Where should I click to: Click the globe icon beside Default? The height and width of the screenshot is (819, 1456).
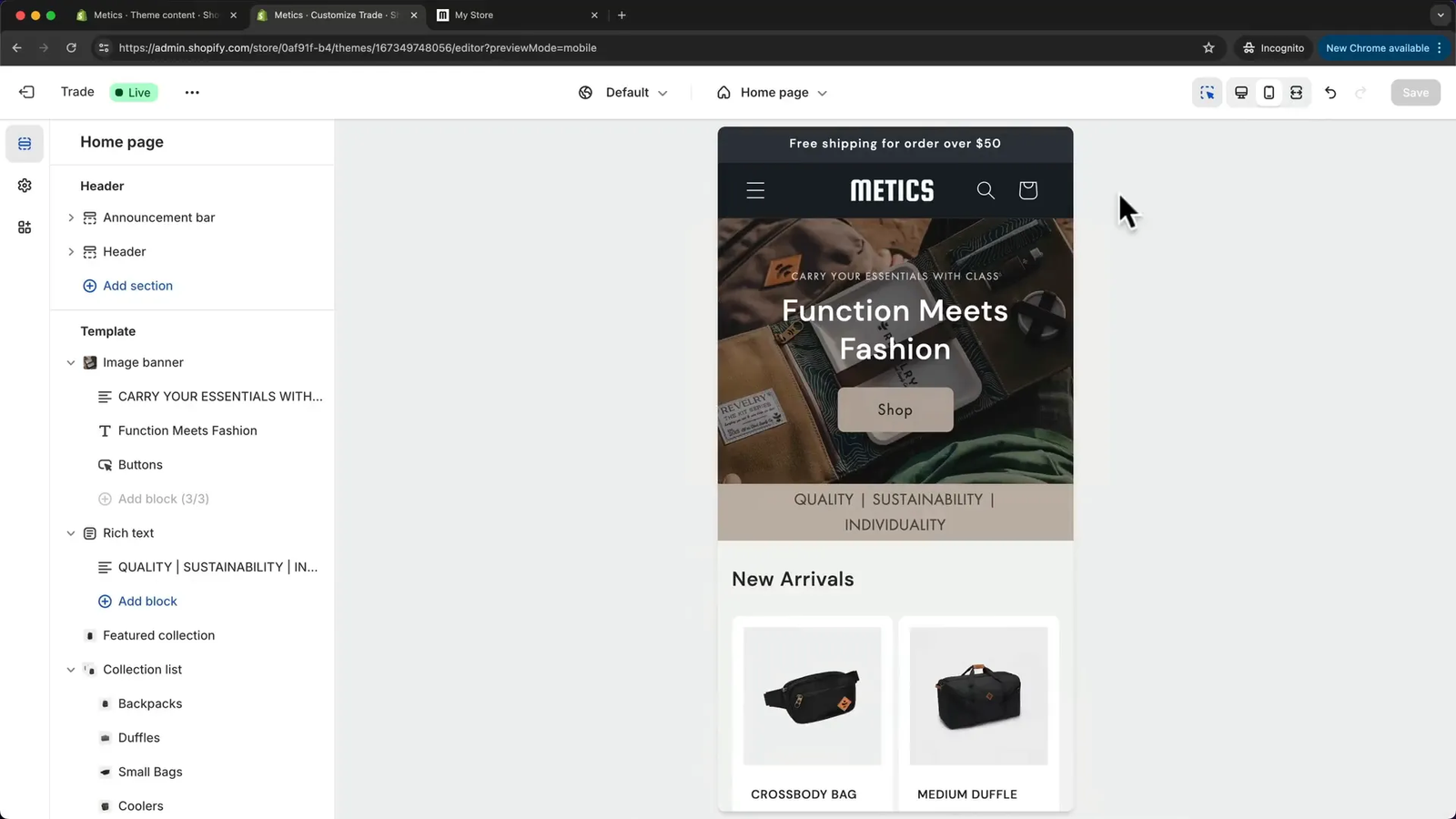585,93
